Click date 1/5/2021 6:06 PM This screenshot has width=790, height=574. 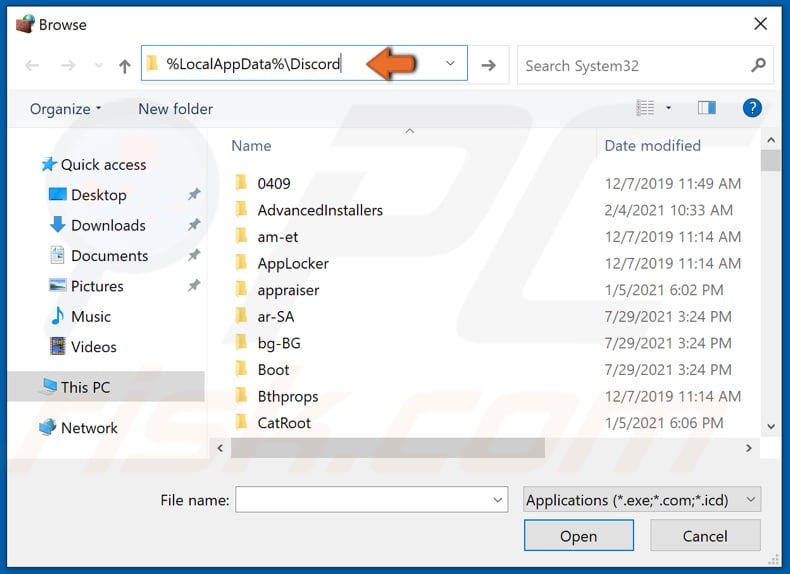coord(664,423)
